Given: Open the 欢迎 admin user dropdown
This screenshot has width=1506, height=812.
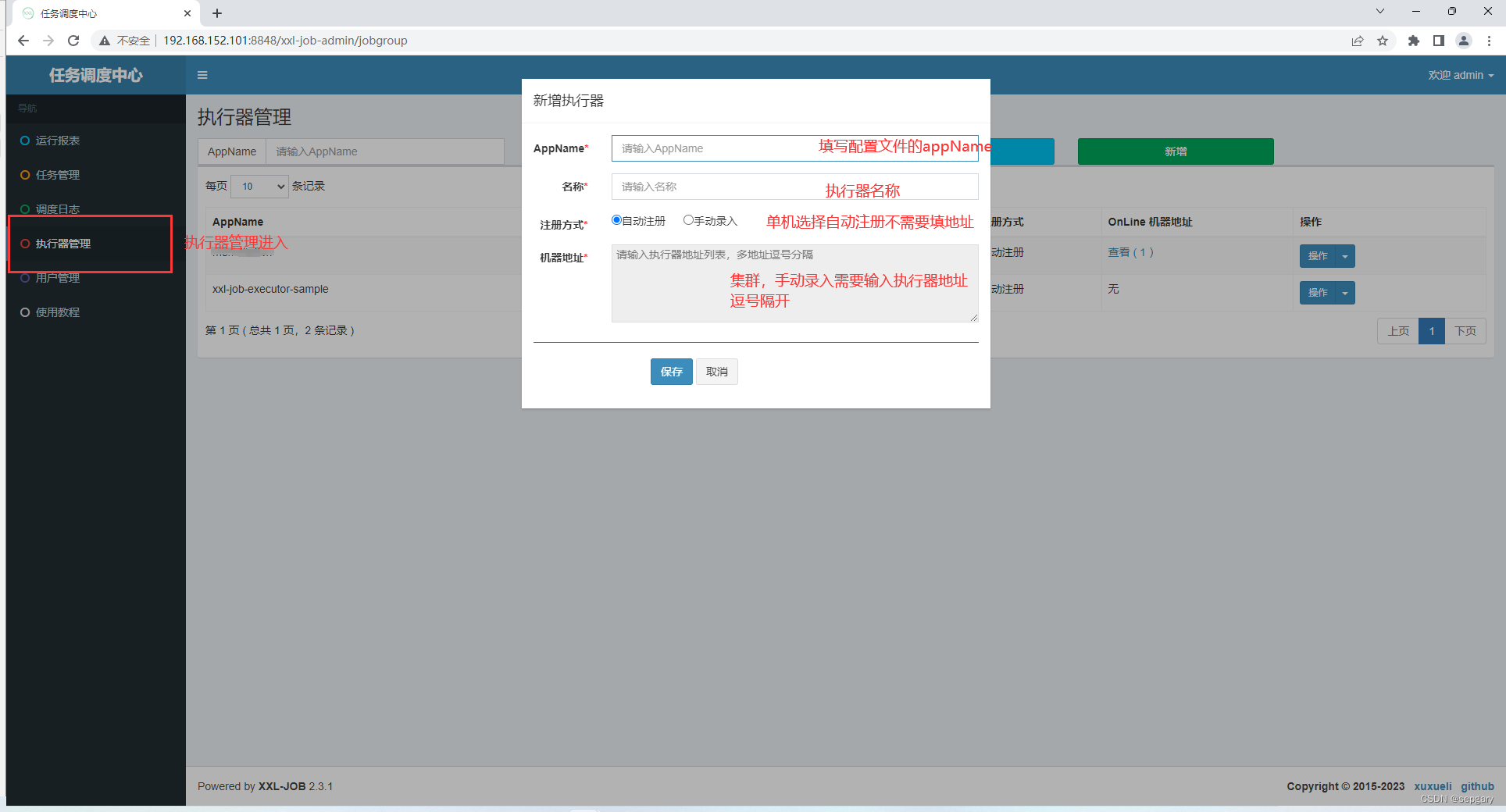Looking at the screenshot, I should pyautogui.click(x=1461, y=75).
